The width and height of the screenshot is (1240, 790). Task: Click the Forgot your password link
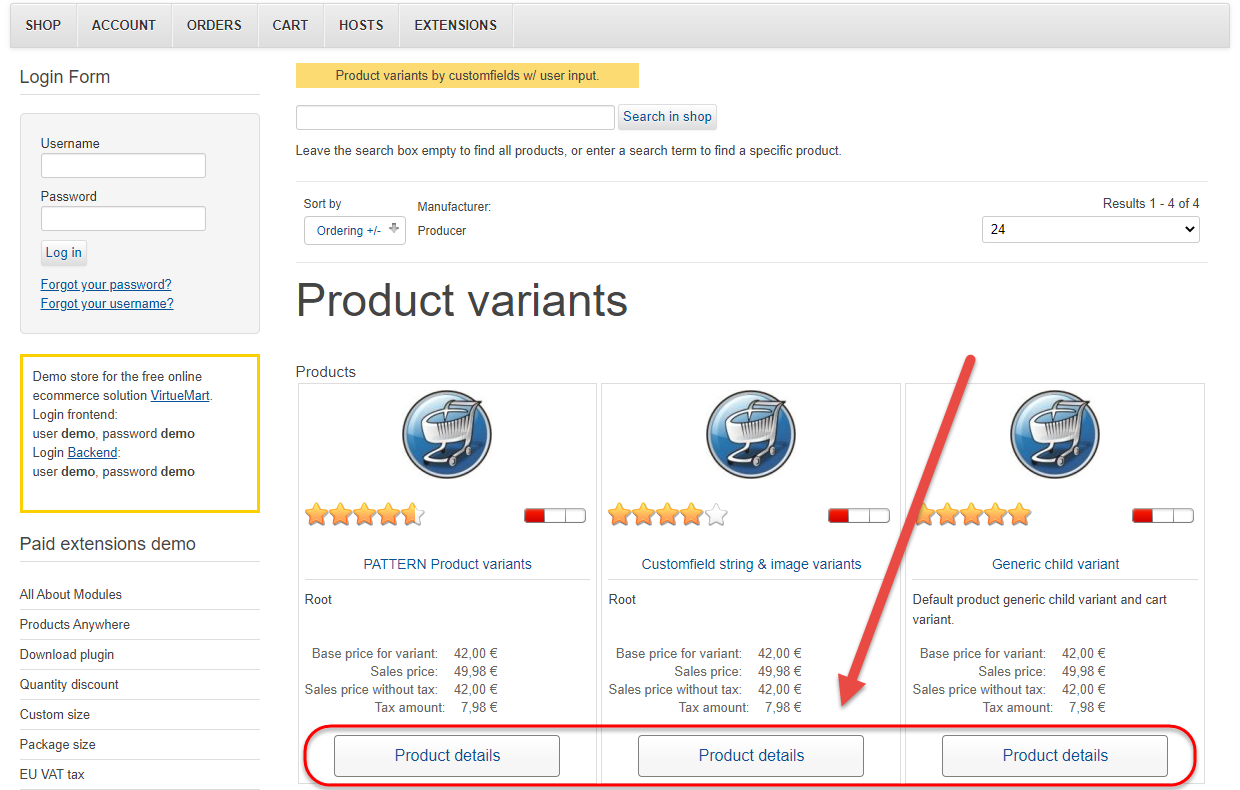[106, 284]
